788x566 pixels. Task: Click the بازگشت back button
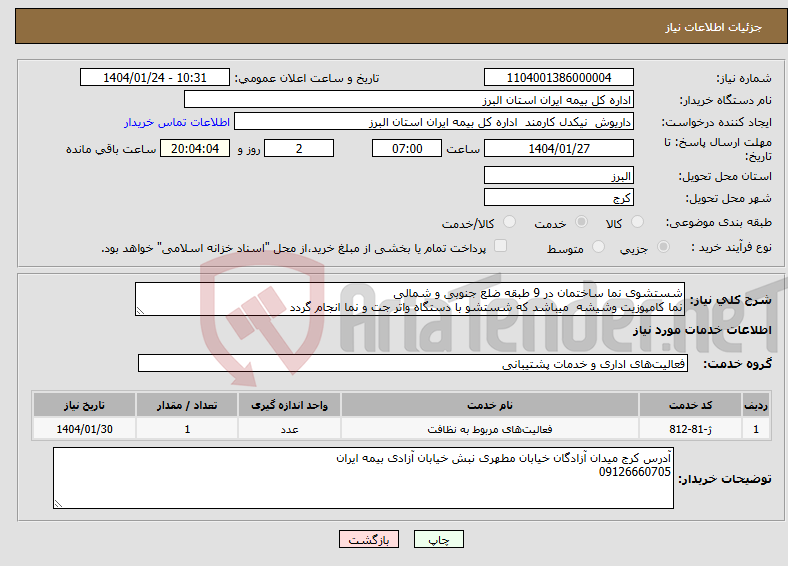click(x=369, y=539)
